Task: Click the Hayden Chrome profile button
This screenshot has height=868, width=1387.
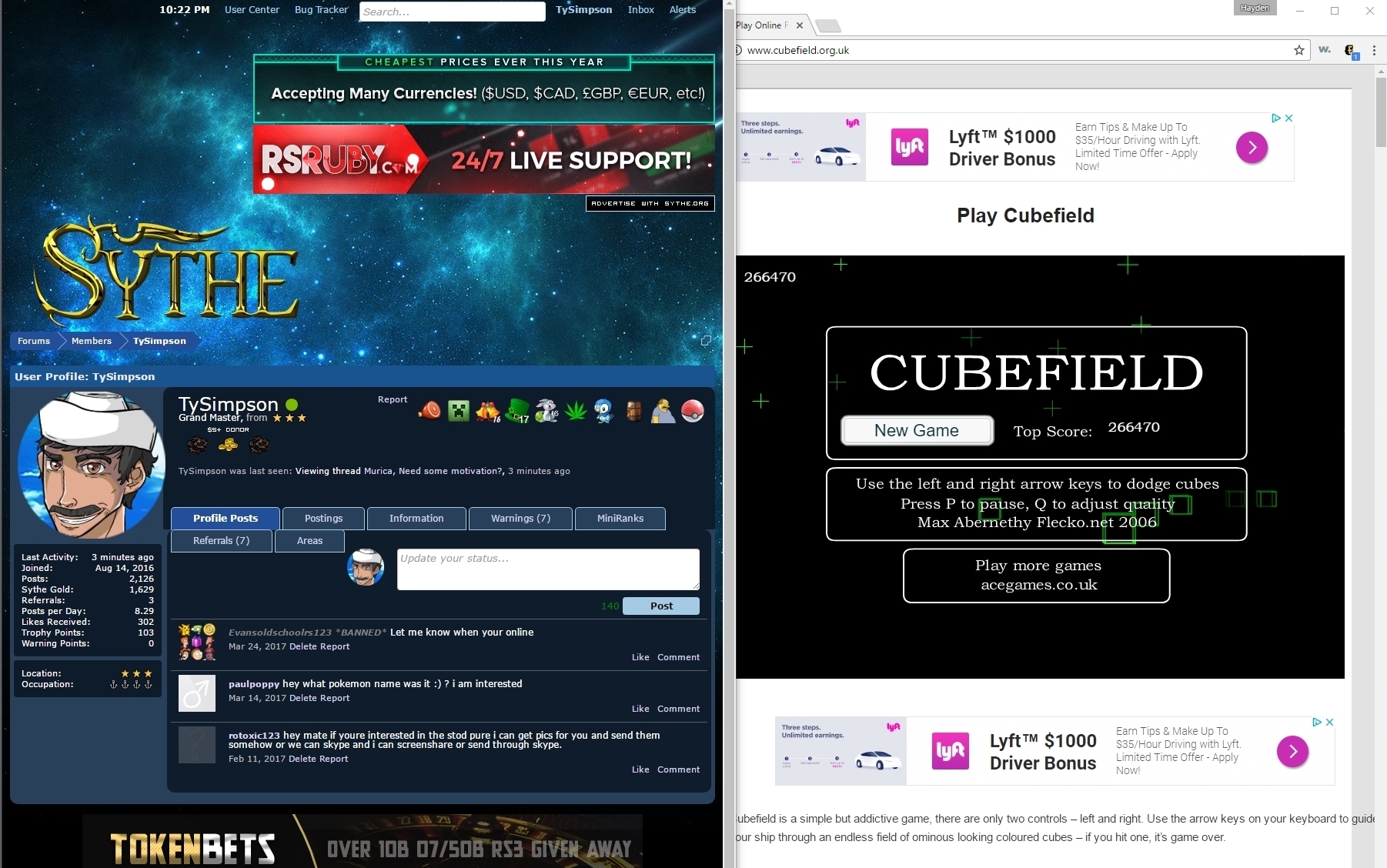Action: (x=1255, y=8)
